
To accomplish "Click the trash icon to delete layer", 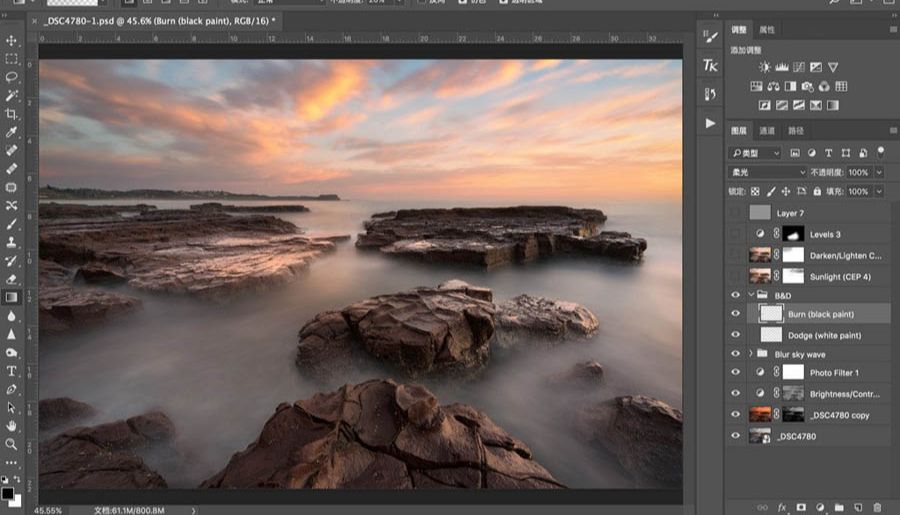I will pyautogui.click(x=877, y=508).
